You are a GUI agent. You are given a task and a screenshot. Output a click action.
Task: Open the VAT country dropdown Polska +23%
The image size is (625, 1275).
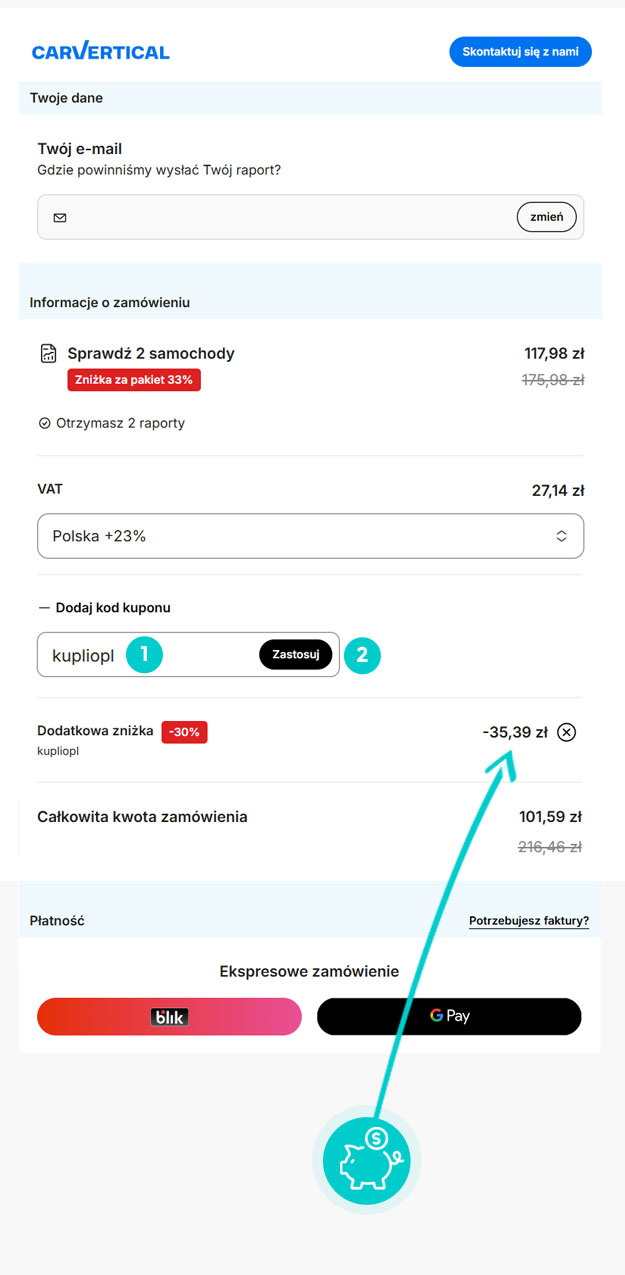point(310,536)
